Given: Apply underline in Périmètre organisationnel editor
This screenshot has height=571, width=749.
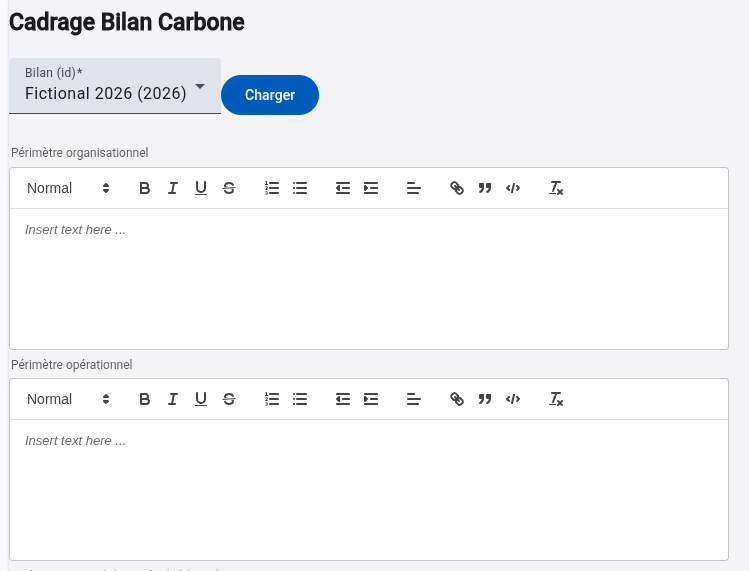Looking at the screenshot, I should [x=201, y=188].
